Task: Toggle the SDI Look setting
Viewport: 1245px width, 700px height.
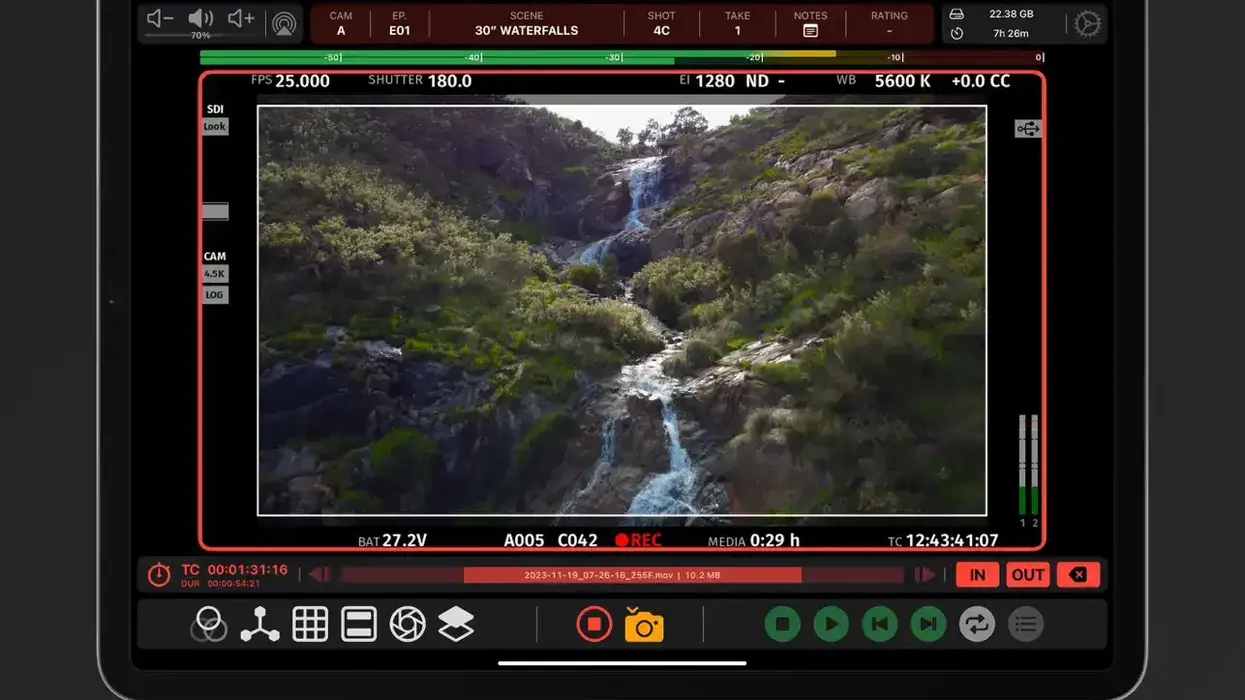Action: 215,126
